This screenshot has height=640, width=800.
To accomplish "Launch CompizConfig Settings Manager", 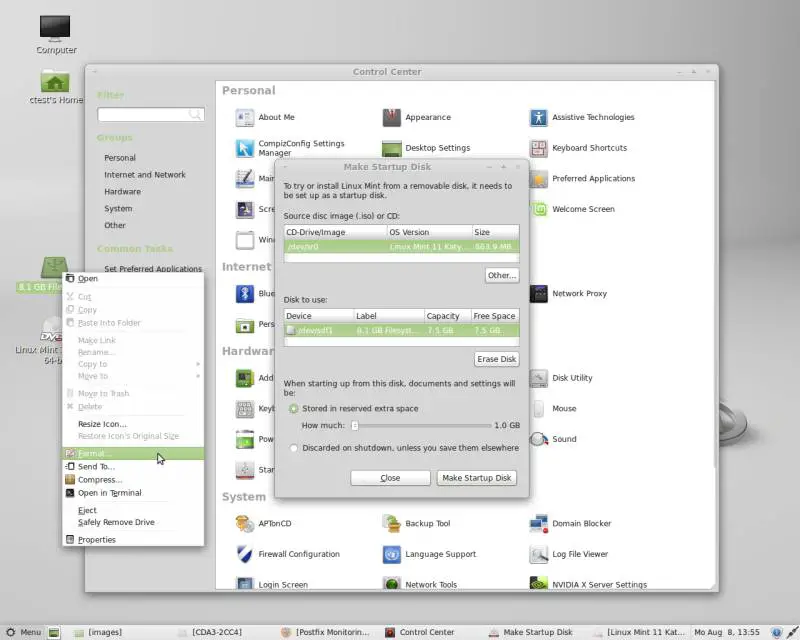I will [244, 148].
